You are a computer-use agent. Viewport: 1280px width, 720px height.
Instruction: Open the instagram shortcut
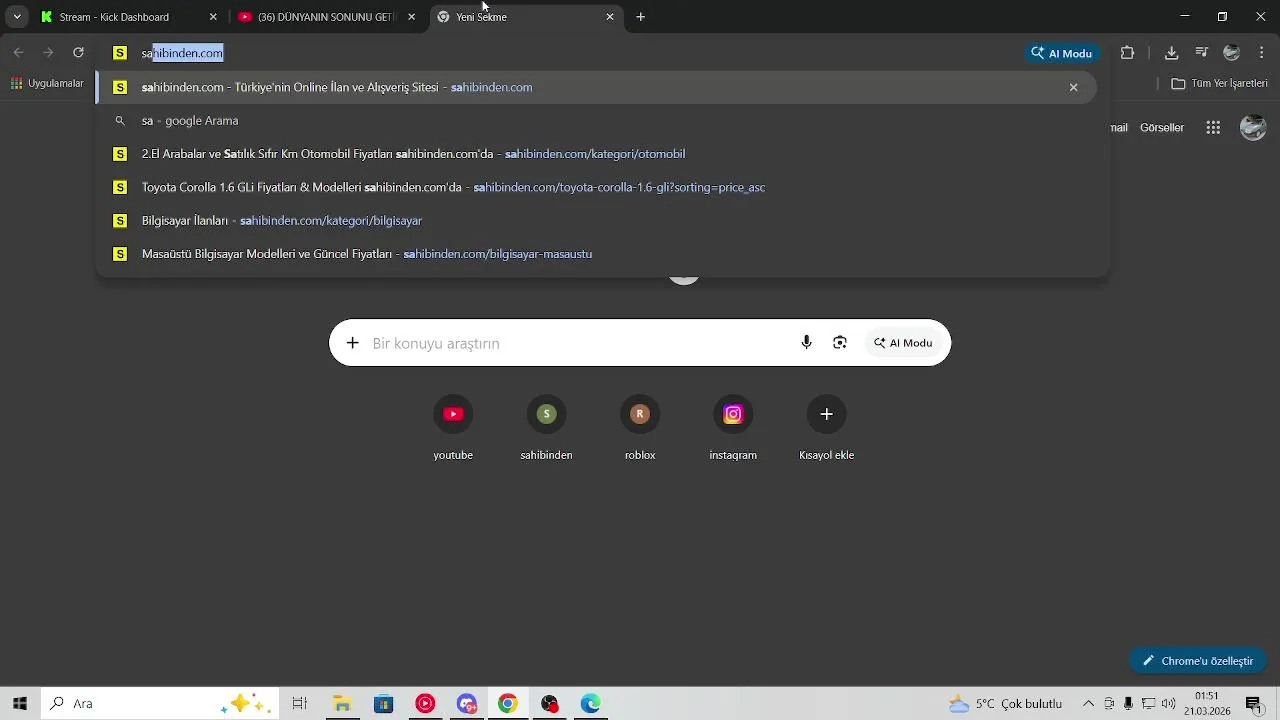(x=733, y=428)
